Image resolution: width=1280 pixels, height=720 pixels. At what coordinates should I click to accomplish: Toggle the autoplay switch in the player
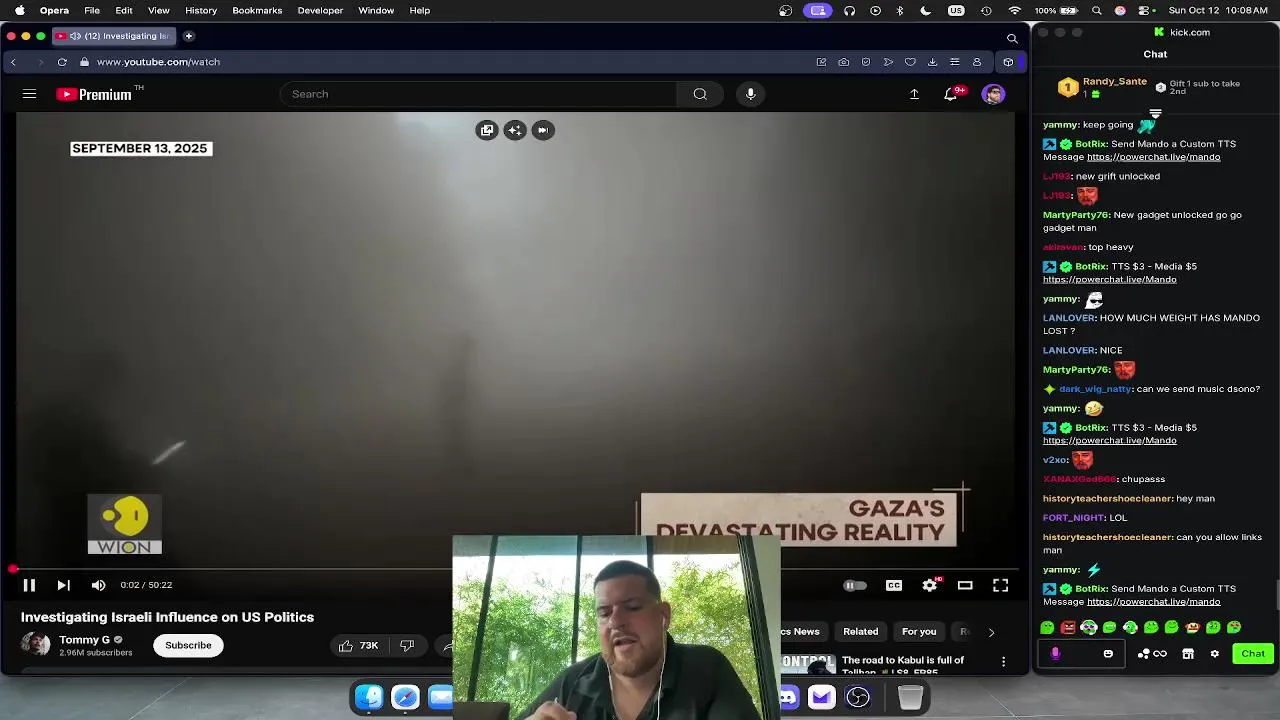pos(854,585)
